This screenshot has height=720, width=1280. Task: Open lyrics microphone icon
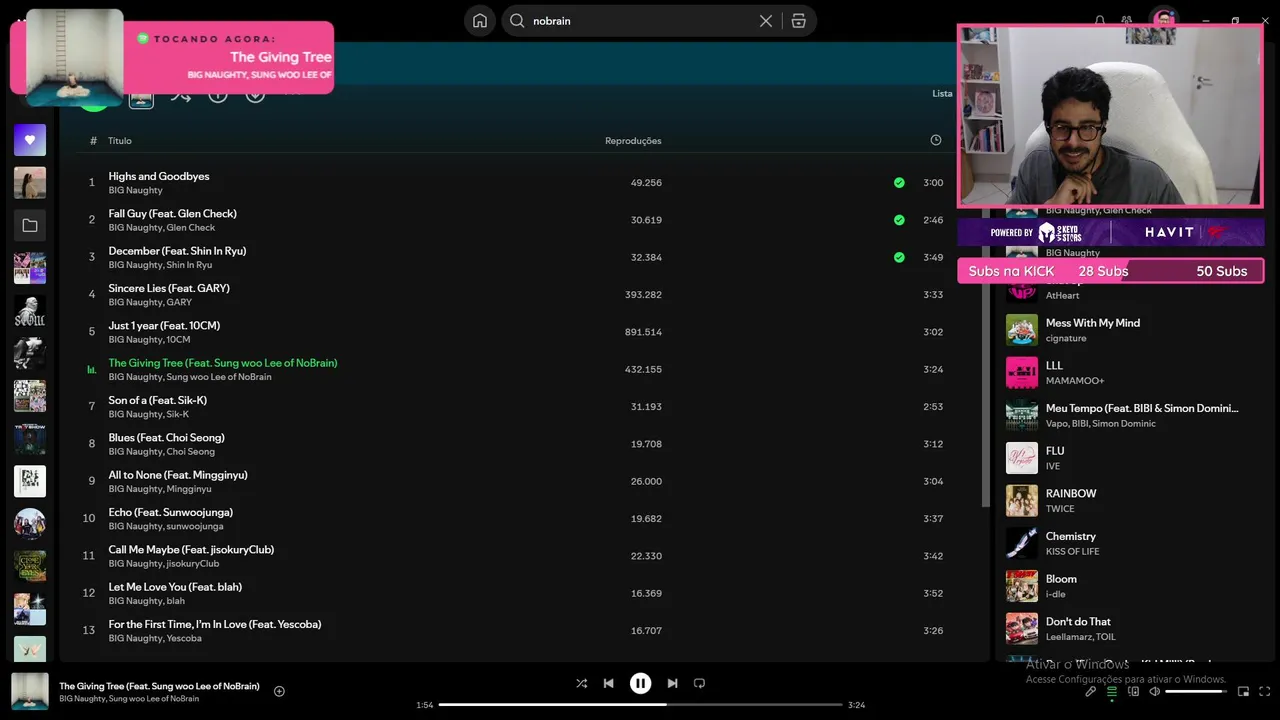click(x=1091, y=692)
